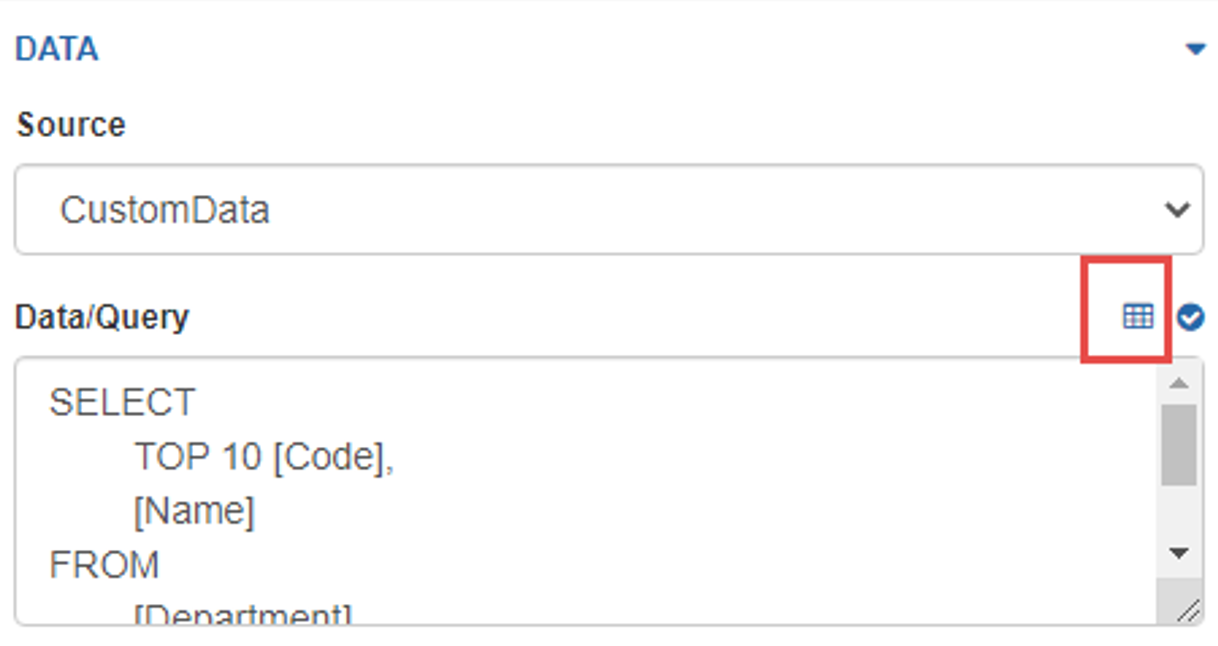Collapse the DATA section with the arrow
Viewport: 1218px width, 646px height.
pyautogui.click(x=1195, y=49)
